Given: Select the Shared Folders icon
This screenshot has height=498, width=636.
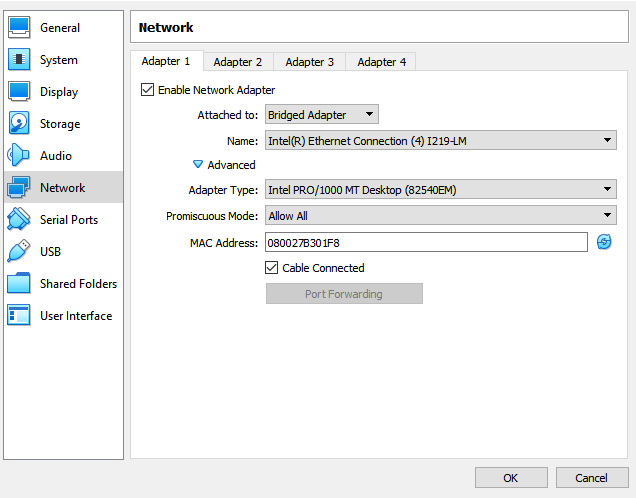Looking at the screenshot, I should click(x=19, y=284).
